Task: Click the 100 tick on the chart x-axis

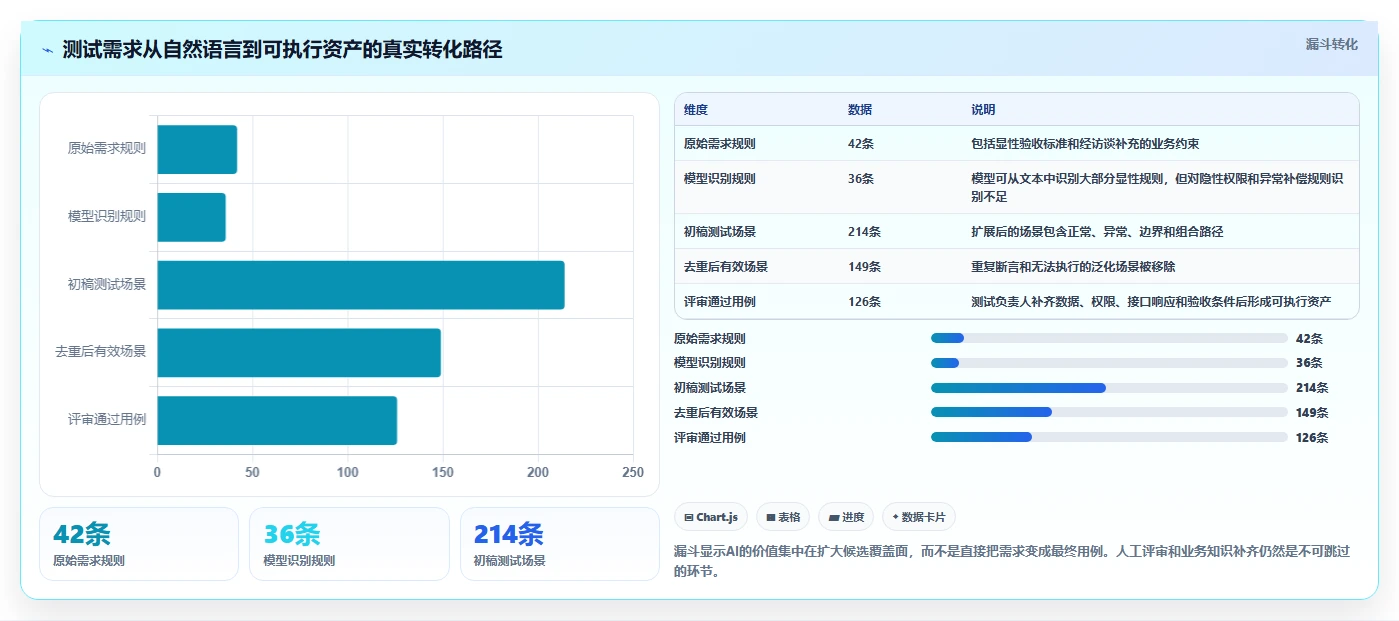Action: tap(347, 472)
